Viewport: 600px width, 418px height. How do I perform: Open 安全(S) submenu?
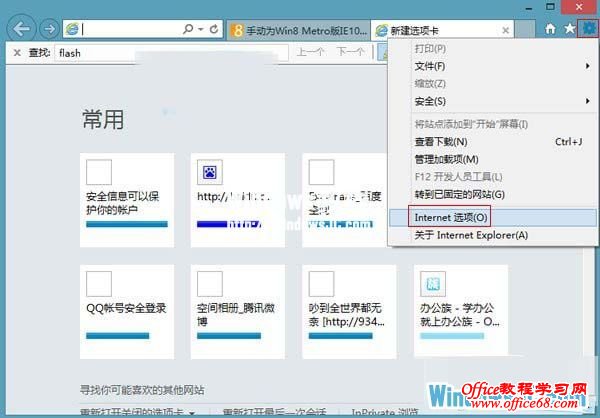pos(492,101)
